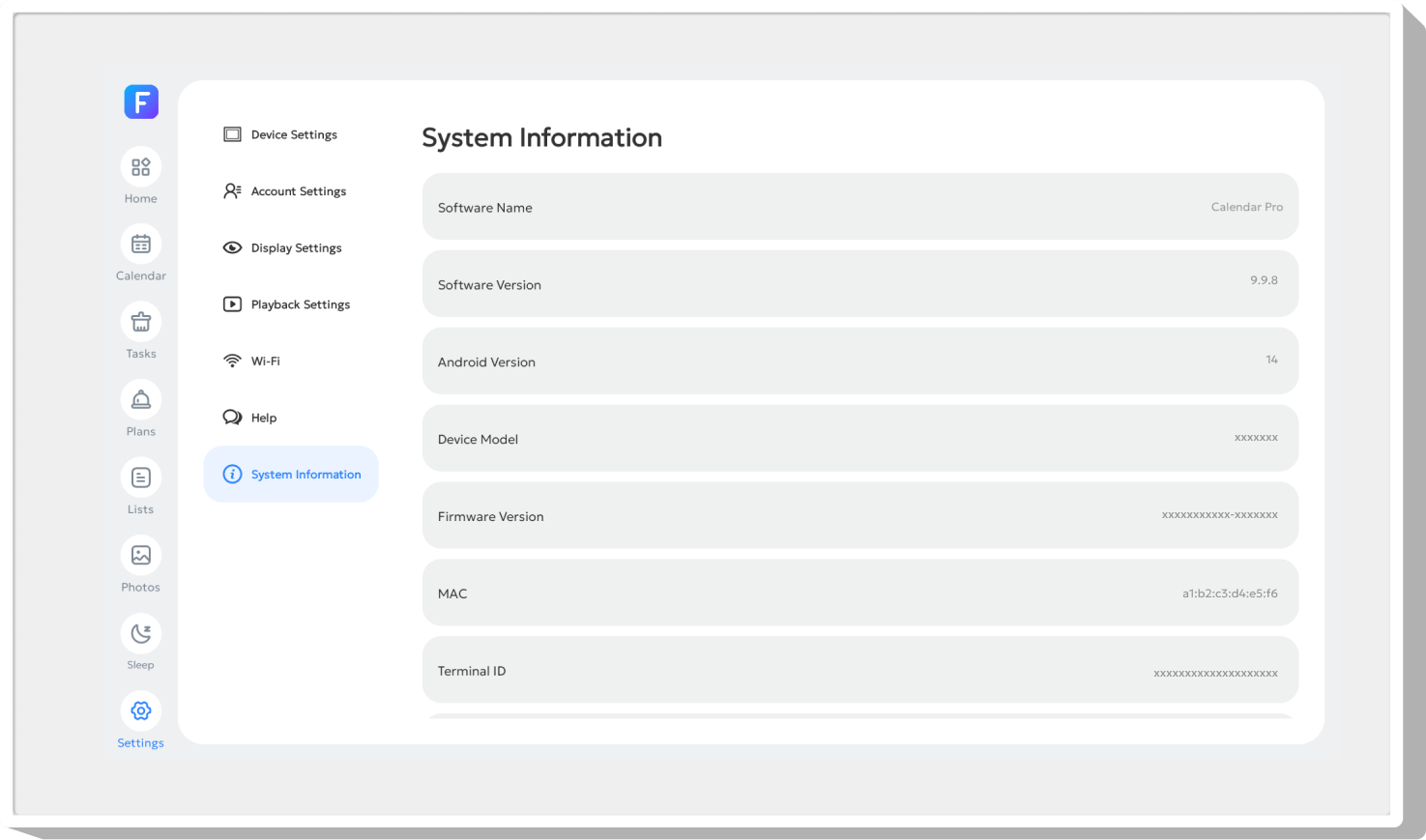1426x840 pixels.
Task: Click the Software Name label
Action: pos(485,208)
